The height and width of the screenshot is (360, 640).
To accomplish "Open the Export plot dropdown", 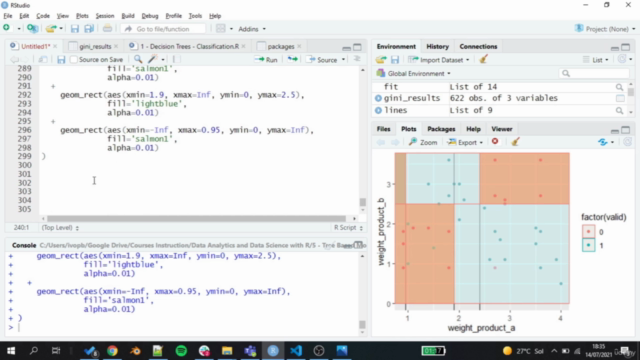I will 465,142.
